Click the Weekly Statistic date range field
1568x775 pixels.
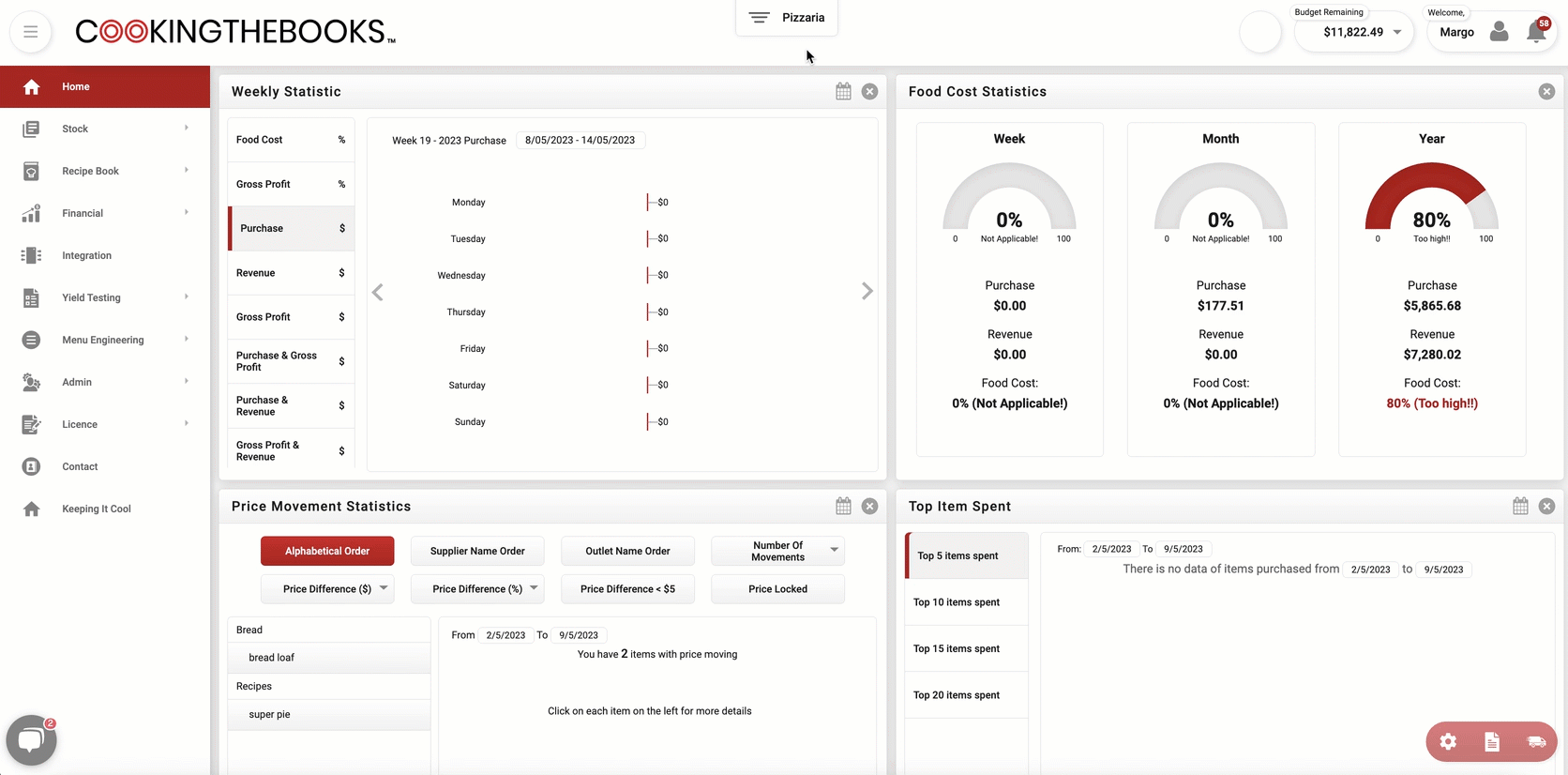(x=580, y=140)
